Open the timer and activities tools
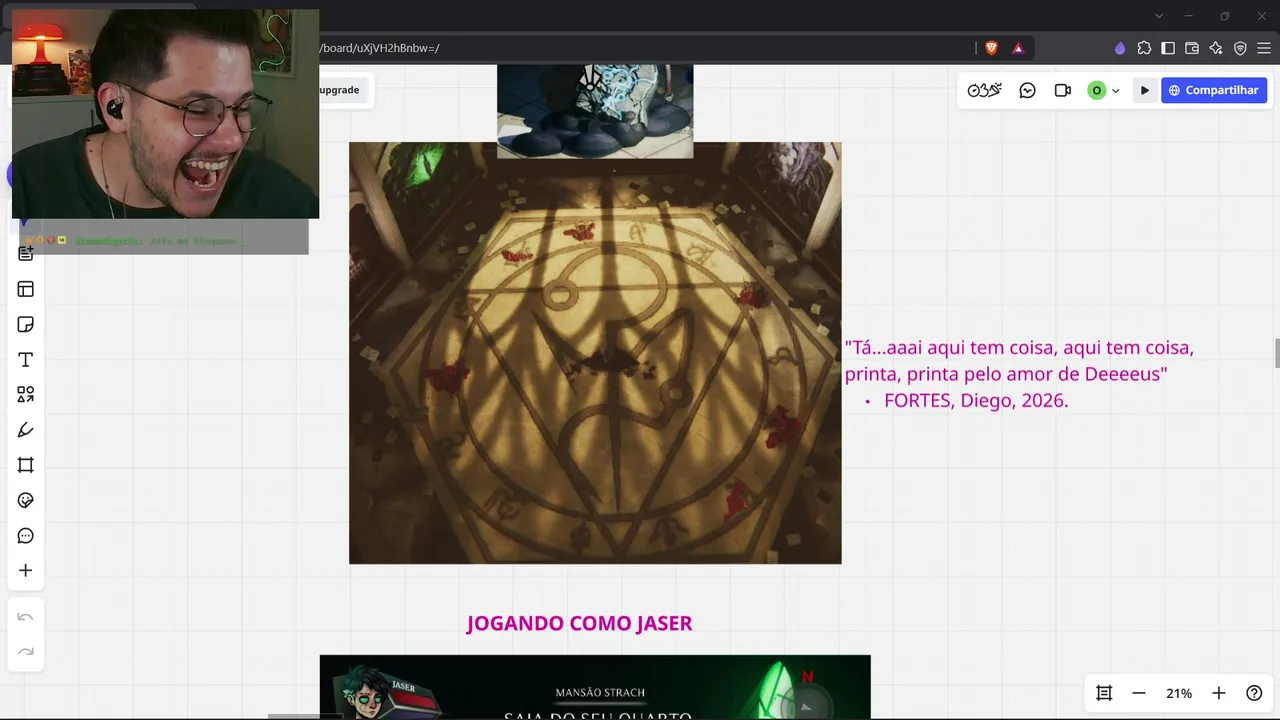Viewport: 1280px width, 720px height. tap(984, 90)
